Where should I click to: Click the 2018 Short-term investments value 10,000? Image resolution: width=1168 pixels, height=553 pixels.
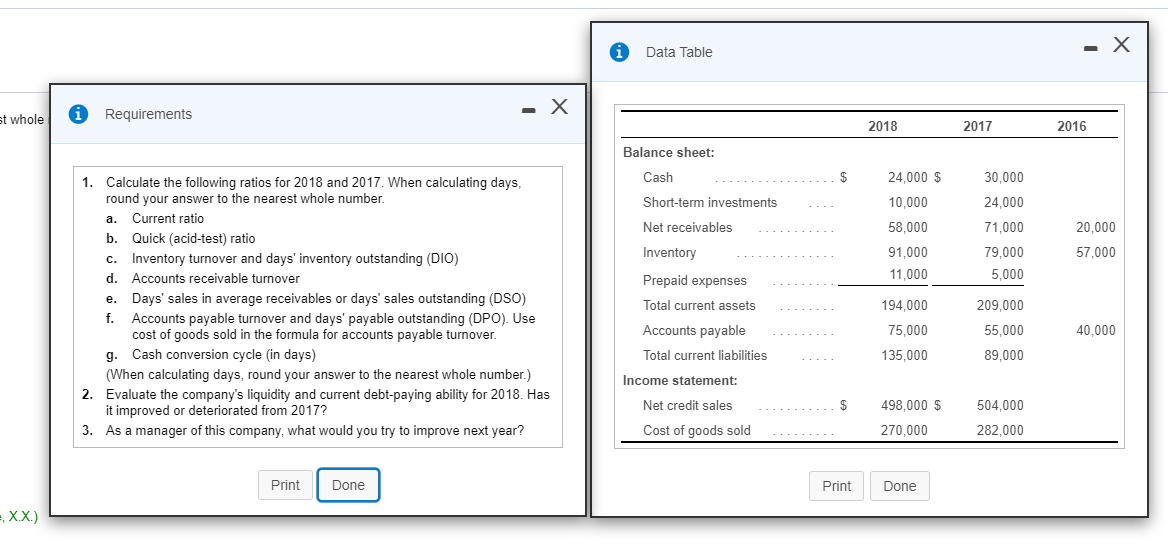[x=908, y=203]
